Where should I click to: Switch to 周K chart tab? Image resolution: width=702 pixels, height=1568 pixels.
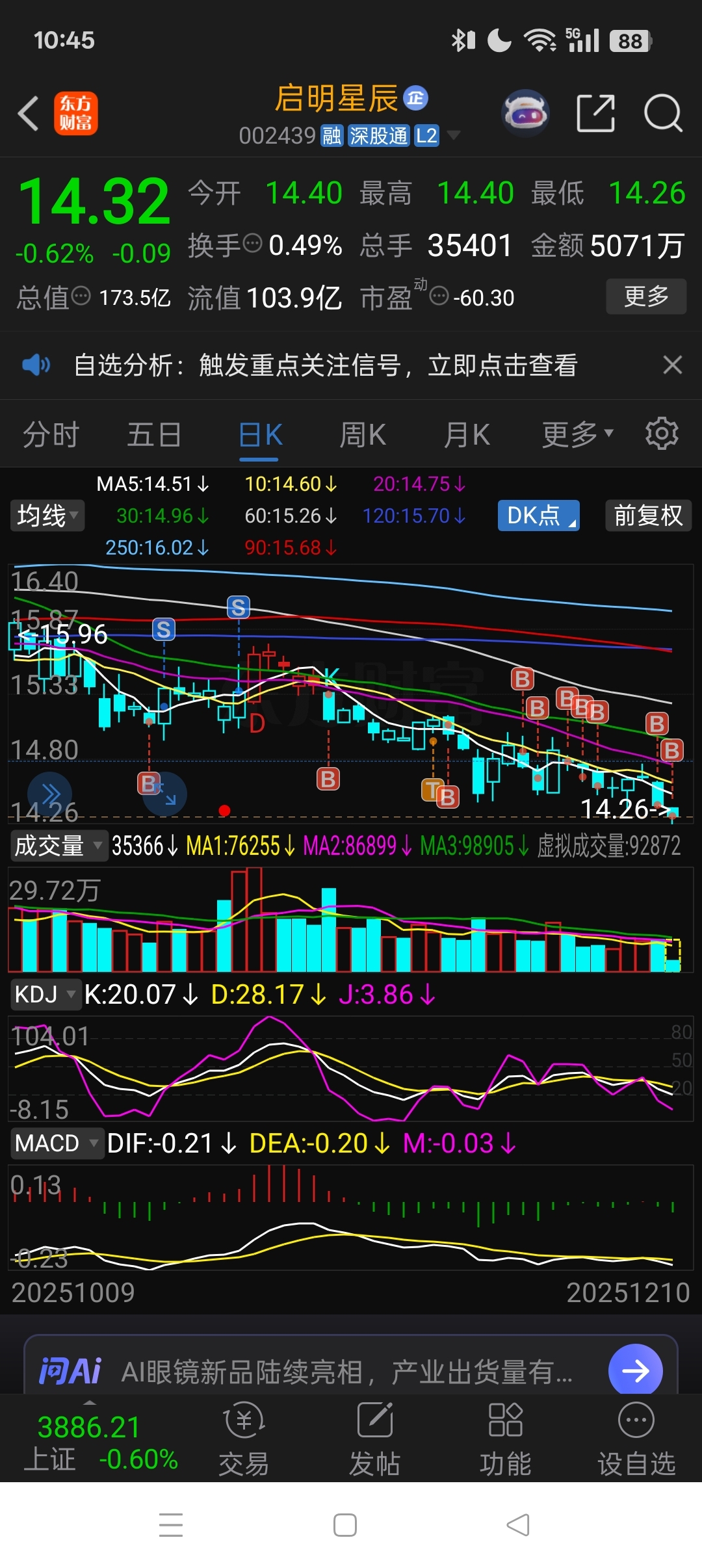pyautogui.click(x=363, y=435)
